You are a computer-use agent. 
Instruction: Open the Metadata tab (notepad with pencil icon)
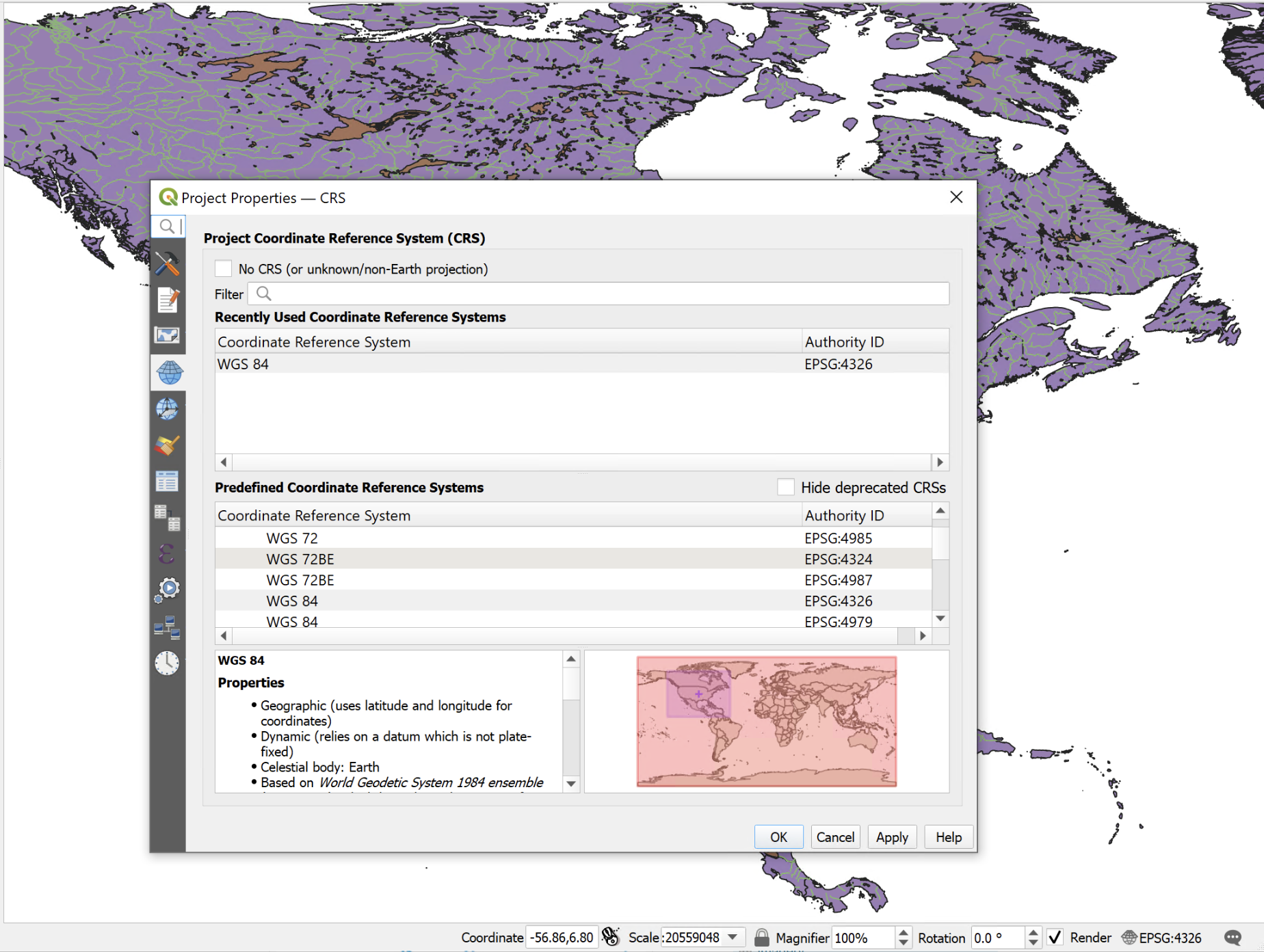pyautogui.click(x=168, y=300)
